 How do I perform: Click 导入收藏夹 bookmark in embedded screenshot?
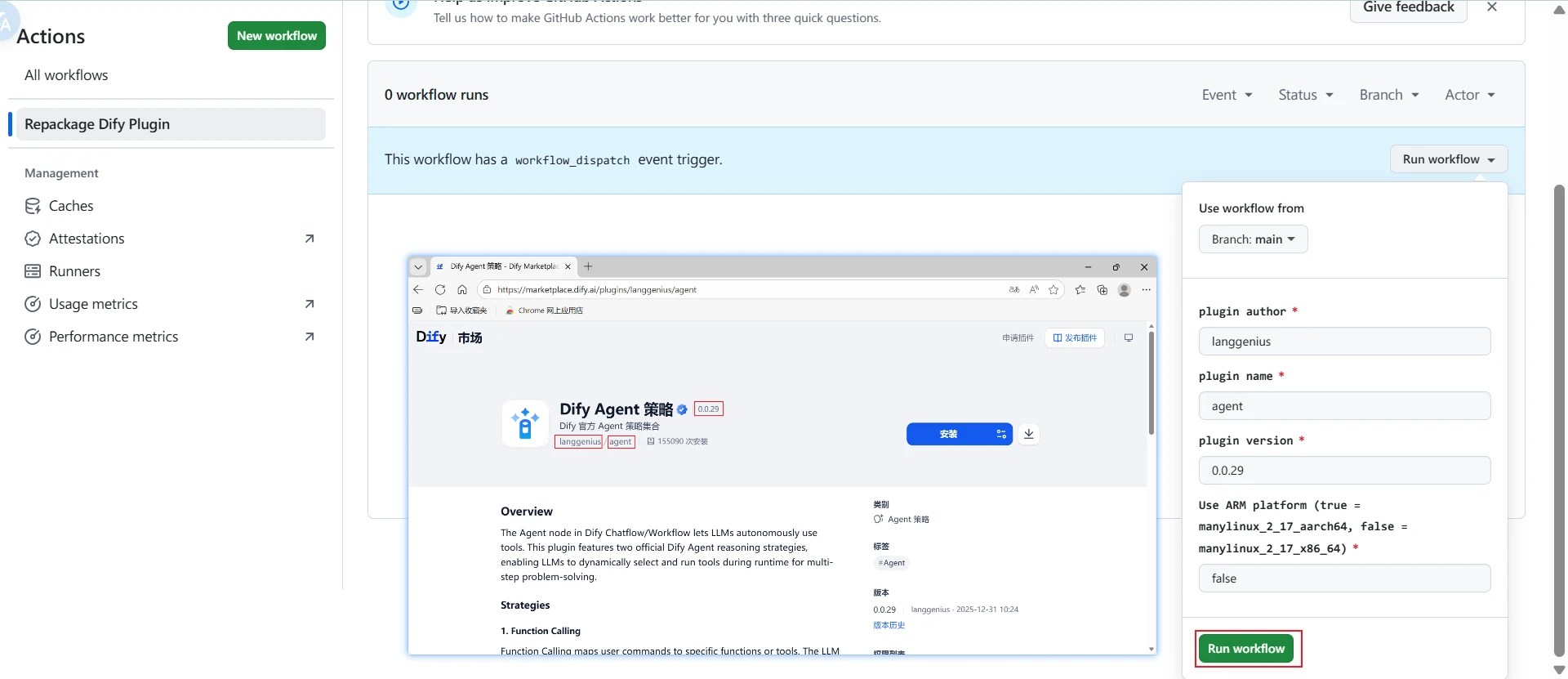pyautogui.click(x=462, y=310)
